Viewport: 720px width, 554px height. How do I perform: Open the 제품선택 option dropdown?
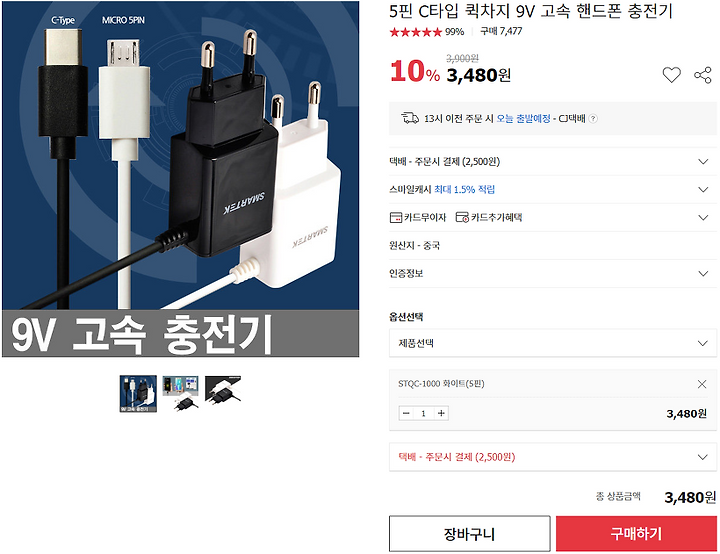click(x=553, y=343)
